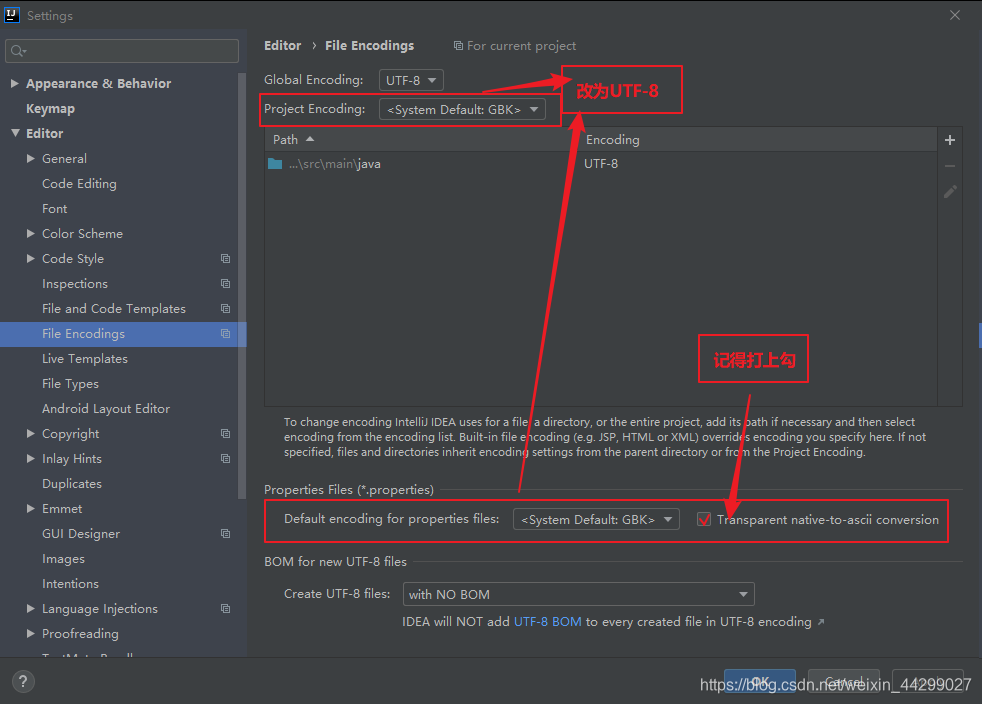This screenshot has height=704, width=982.
Task: Click the gear icon beside GUI Designer
Action: pyautogui.click(x=224, y=533)
